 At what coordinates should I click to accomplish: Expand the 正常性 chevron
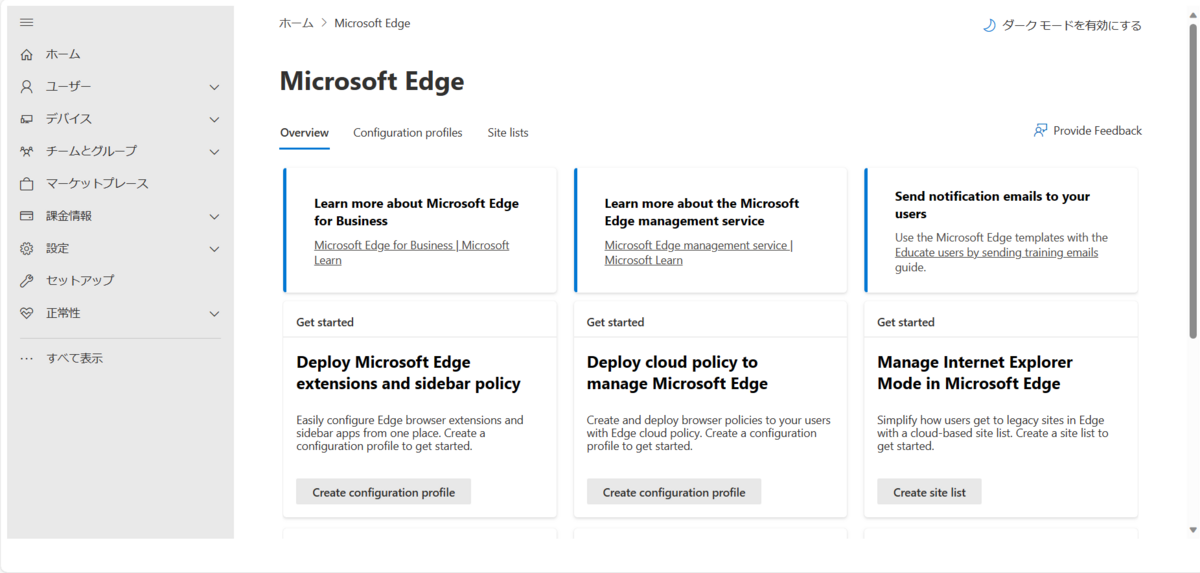(214, 313)
